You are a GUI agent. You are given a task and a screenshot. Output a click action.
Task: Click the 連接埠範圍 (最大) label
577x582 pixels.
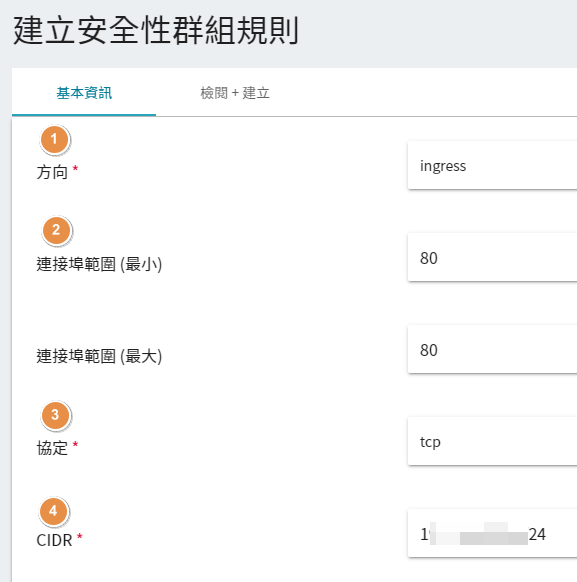[99, 356]
